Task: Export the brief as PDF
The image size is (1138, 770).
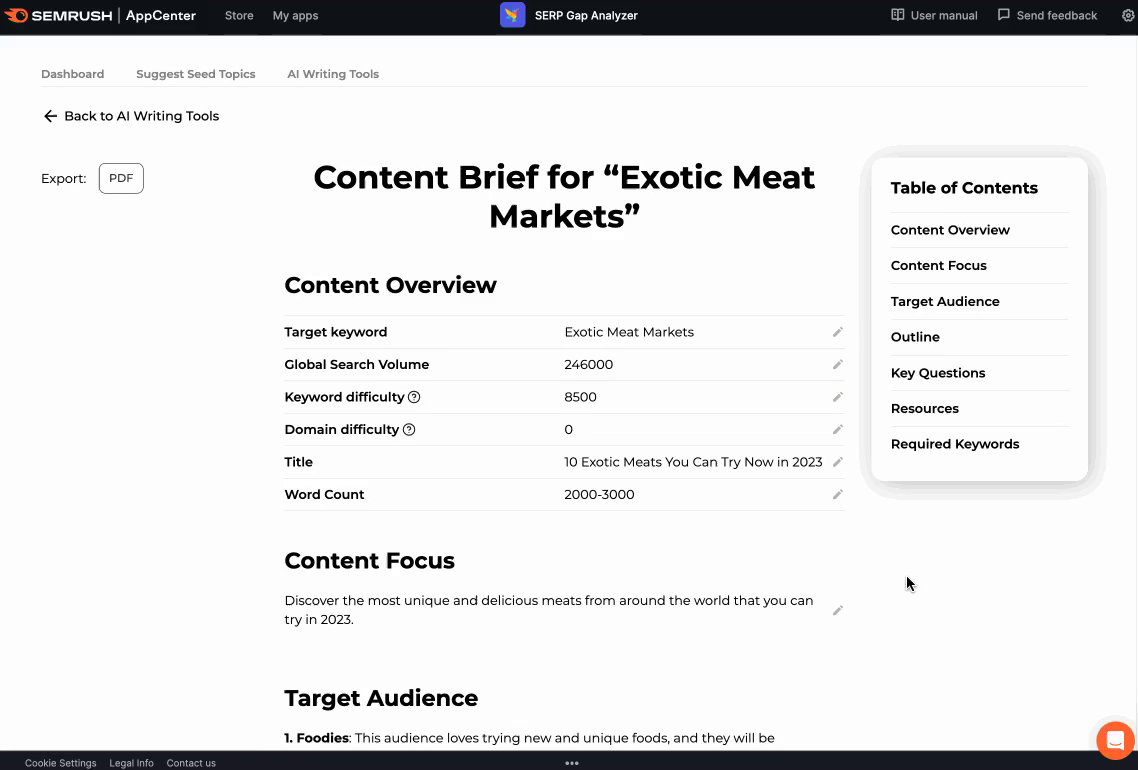Action: pyautogui.click(x=121, y=179)
